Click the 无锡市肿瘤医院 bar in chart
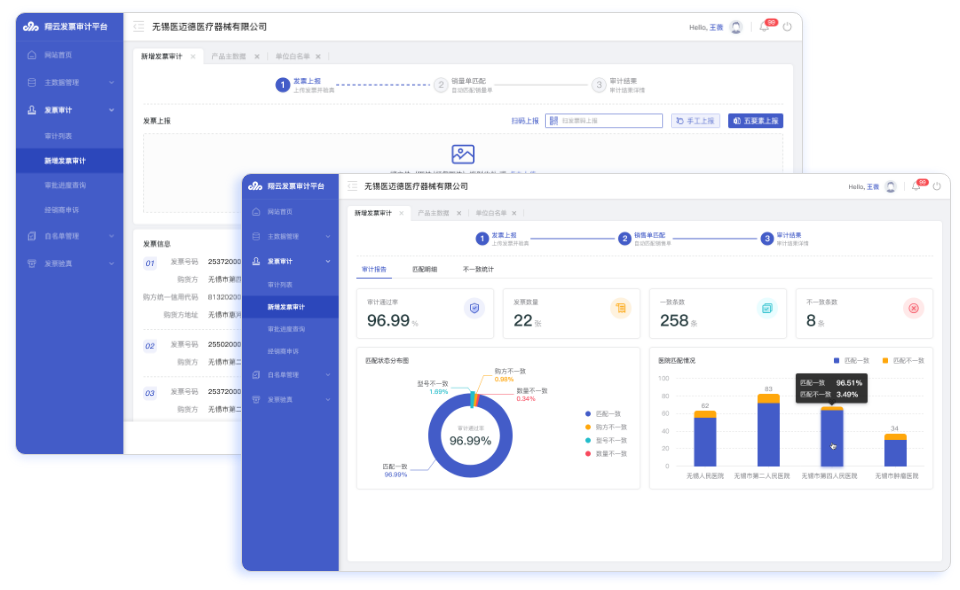 (895, 450)
